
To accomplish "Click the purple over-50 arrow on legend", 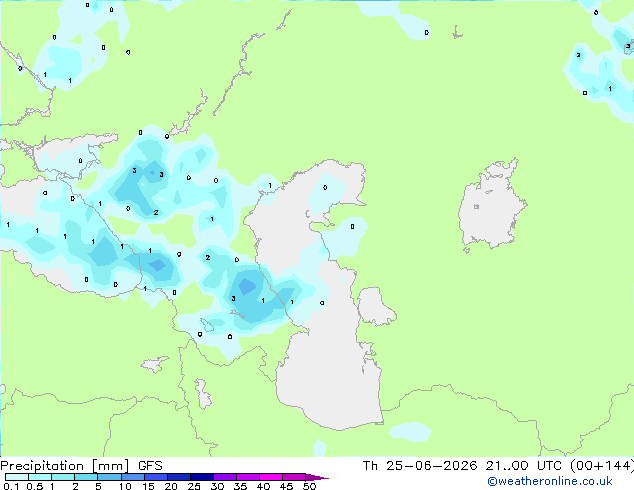I will click(x=317, y=477).
